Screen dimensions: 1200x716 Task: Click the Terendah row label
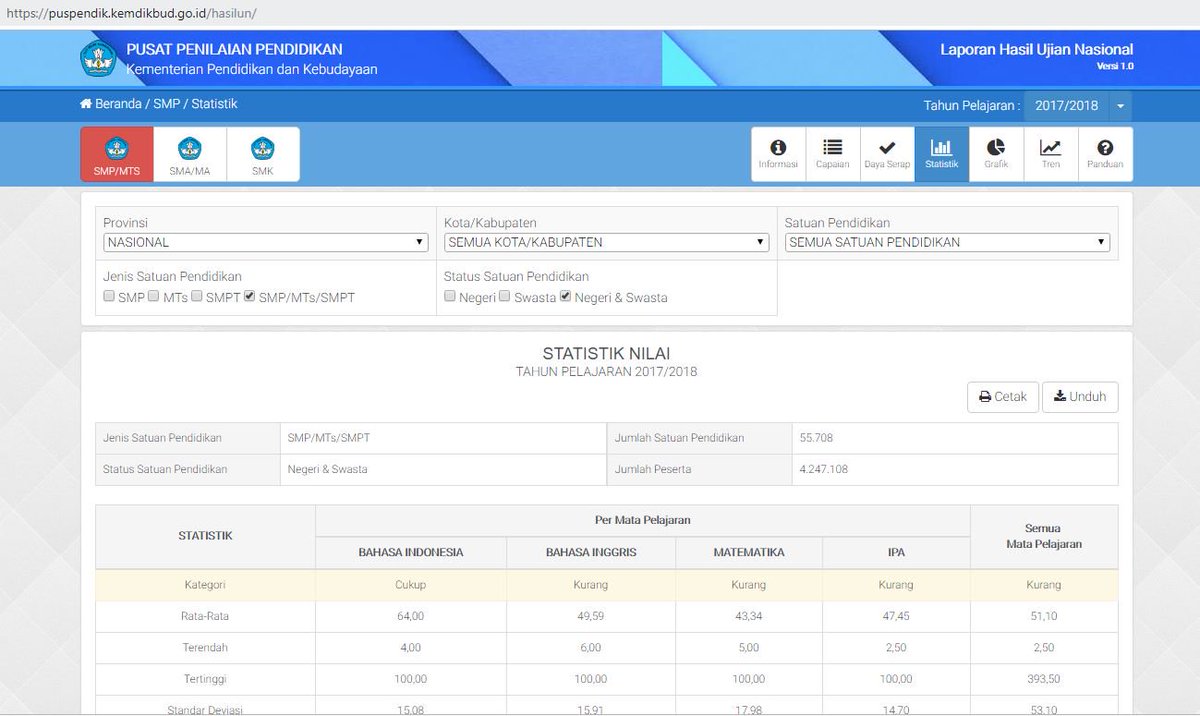(x=205, y=648)
